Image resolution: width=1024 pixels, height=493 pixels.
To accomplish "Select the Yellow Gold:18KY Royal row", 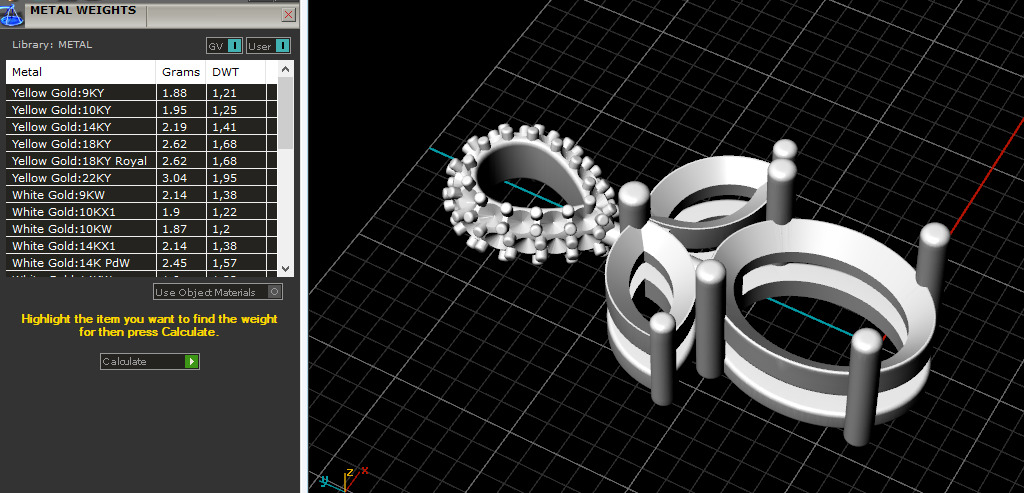I will [142, 161].
